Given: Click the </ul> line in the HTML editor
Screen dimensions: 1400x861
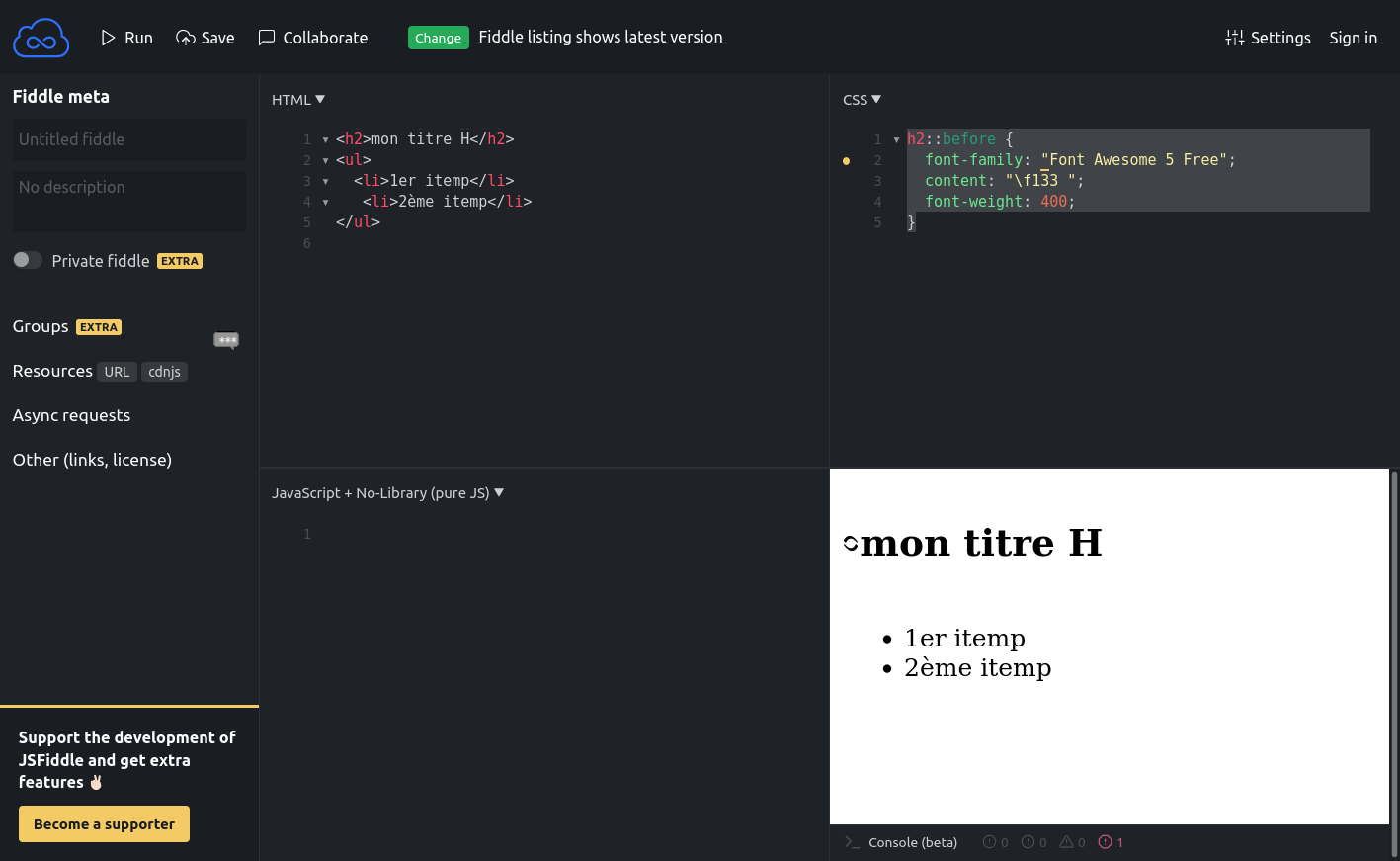Looking at the screenshot, I should tap(358, 222).
